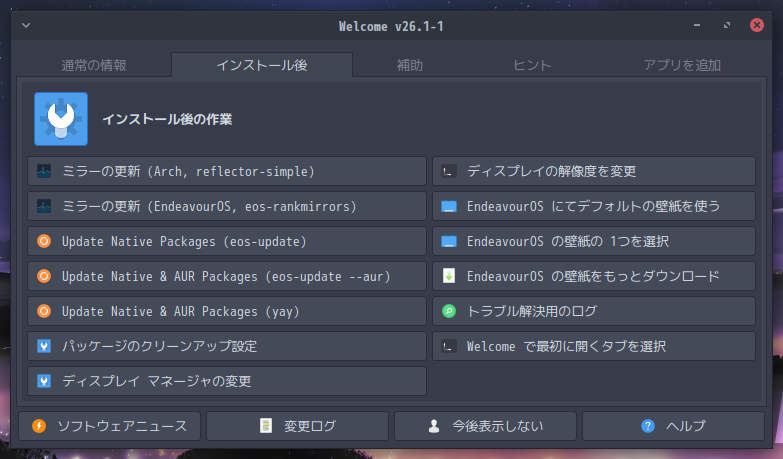Open ソフトウェアニュース
Image resolution: width=783 pixels, height=459 pixels.
tap(109, 426)
